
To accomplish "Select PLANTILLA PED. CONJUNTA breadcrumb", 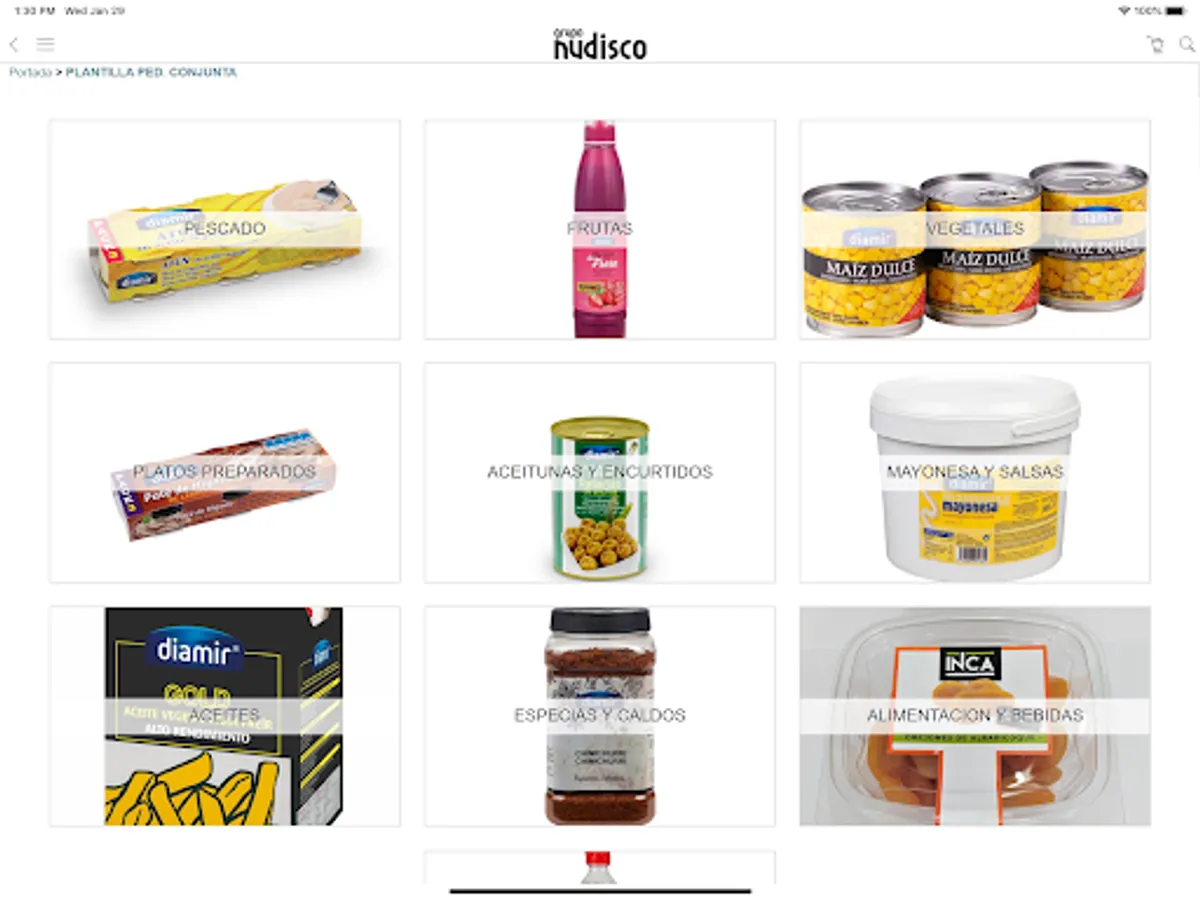I will (x=152, y=73).
